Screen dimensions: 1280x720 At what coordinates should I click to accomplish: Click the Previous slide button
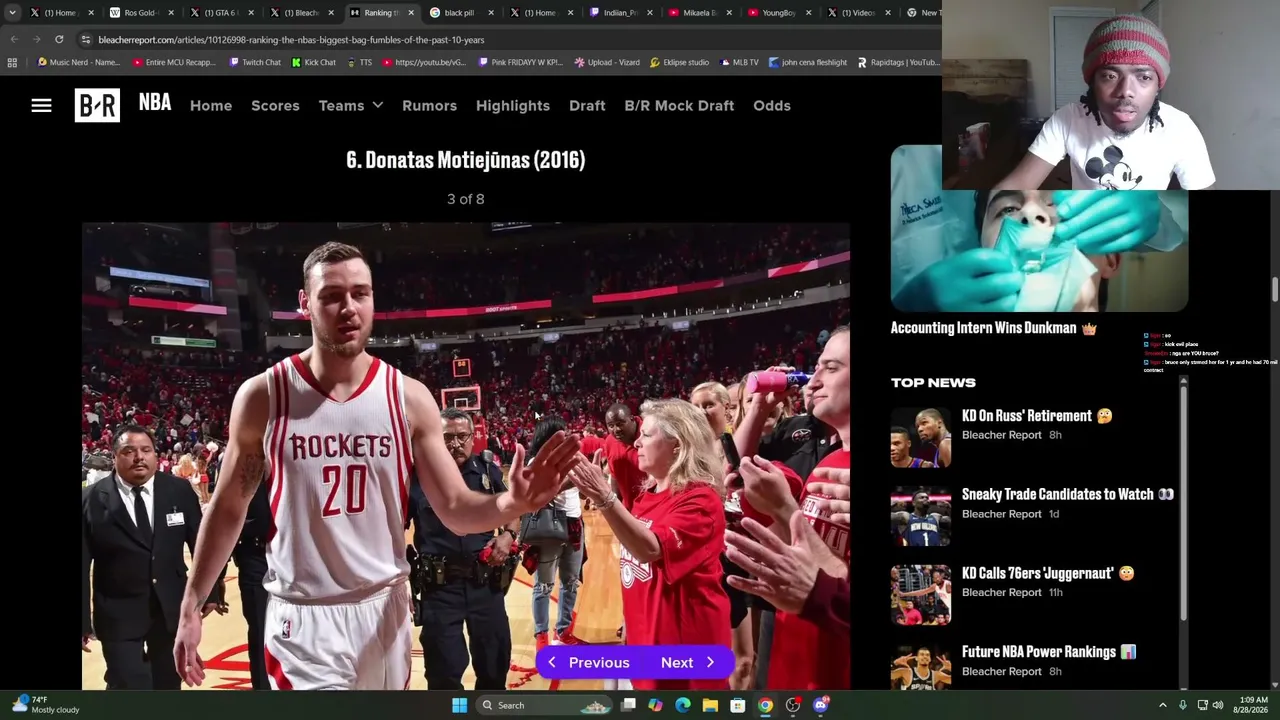(589, 662)
